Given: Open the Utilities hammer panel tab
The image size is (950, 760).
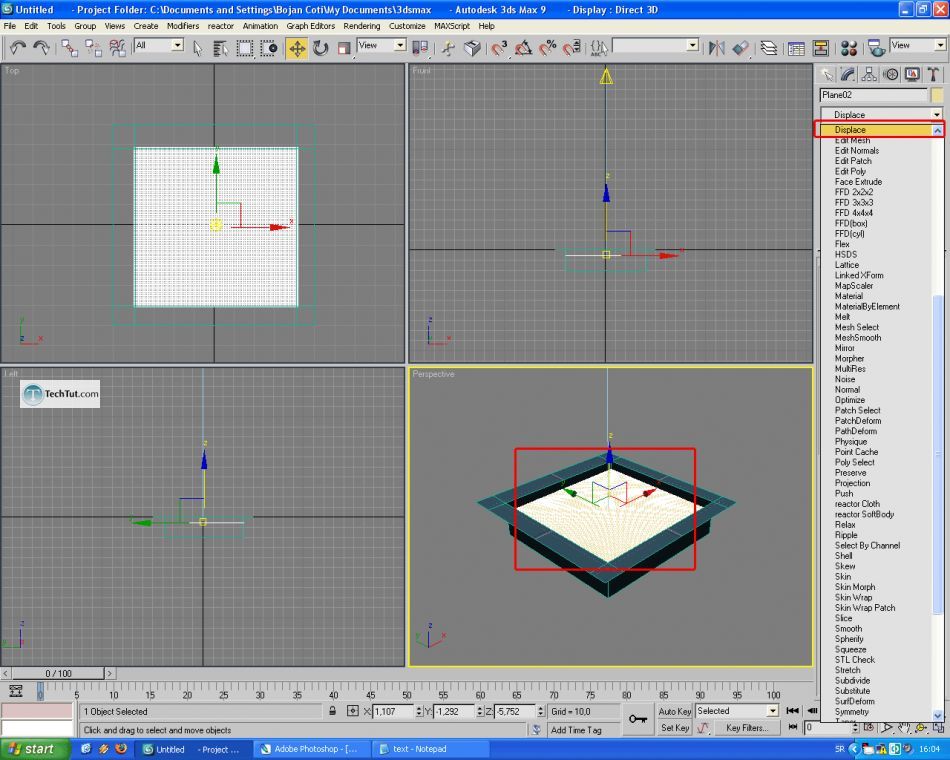Looking at the screenshot, I should pos(933,75).
